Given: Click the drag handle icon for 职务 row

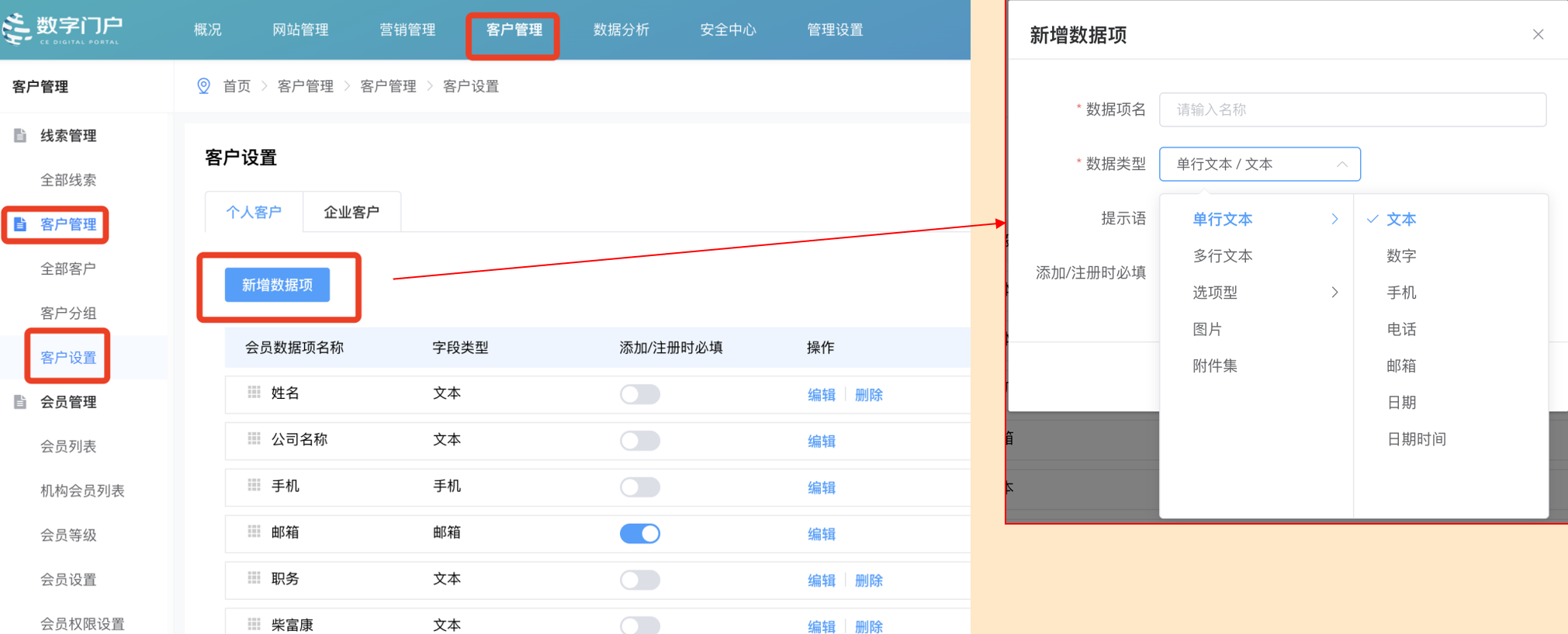Looking at the screenshot, I should click(x=254, y=578).
